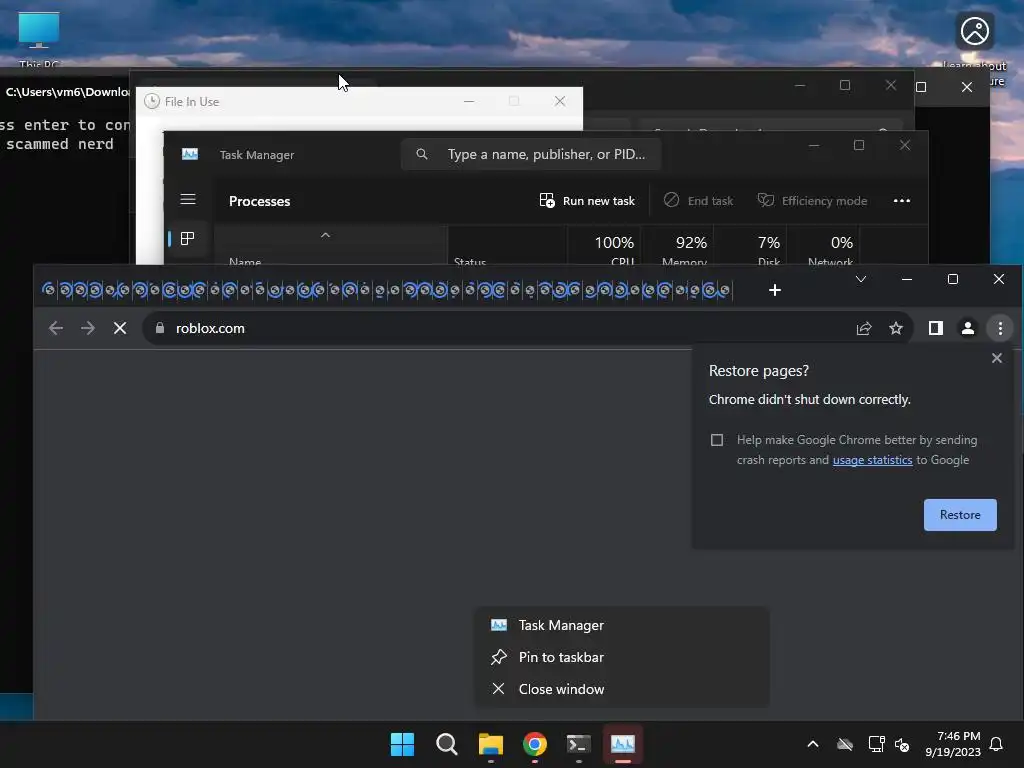Open Task Manager's more options ellipsis
1024x768 pixels.
[902, 200]
